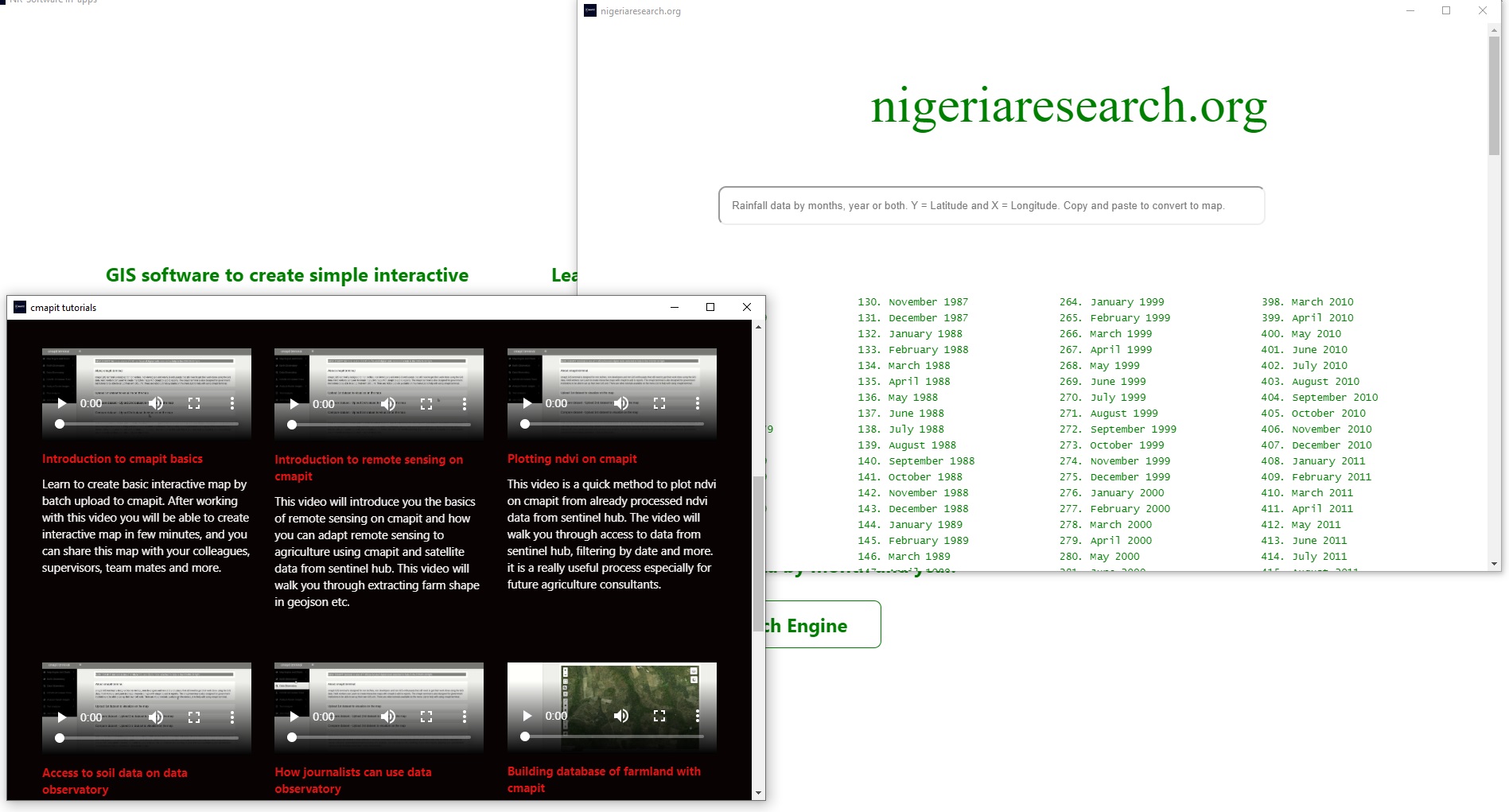Open the How journalists can use data observatory title
Viewport: 1509px width, 812px height.
[353, 780]
